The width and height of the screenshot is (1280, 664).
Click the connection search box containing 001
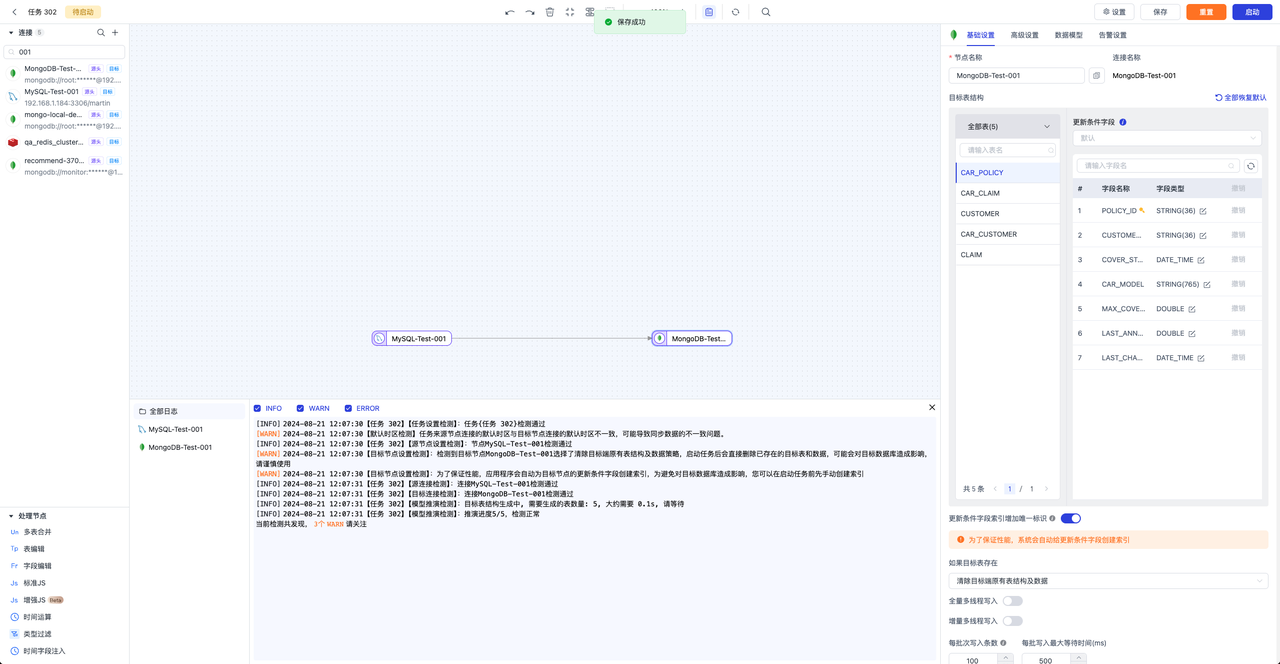[64, 52]
